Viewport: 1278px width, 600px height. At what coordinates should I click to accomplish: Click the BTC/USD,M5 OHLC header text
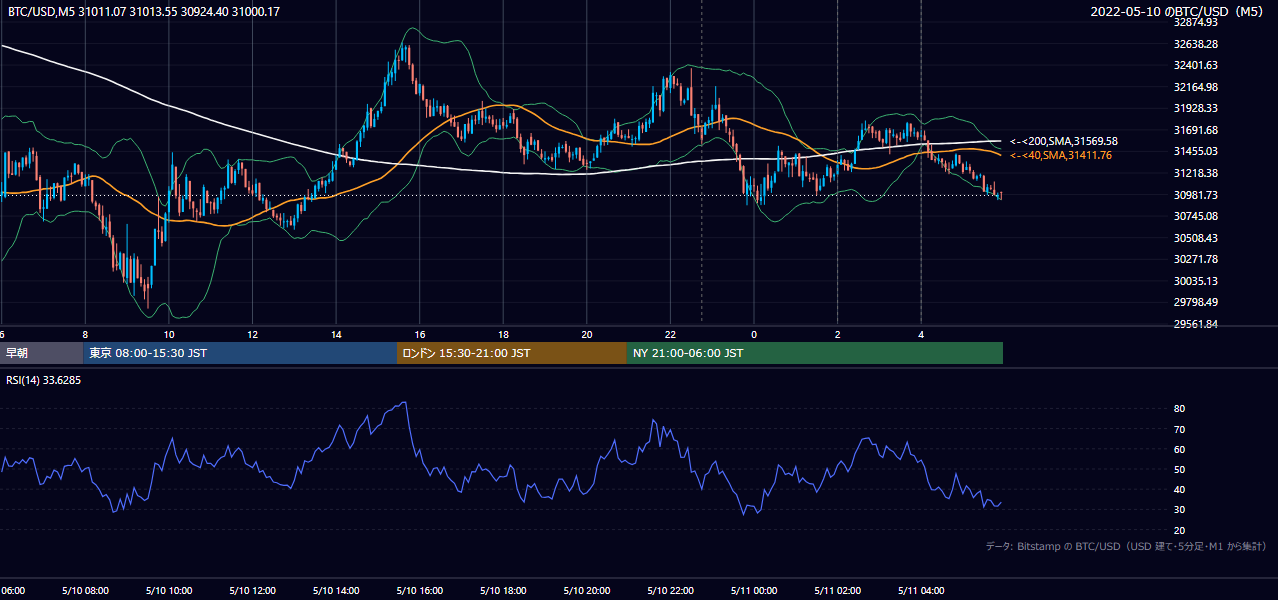click(x=143, y=11)
